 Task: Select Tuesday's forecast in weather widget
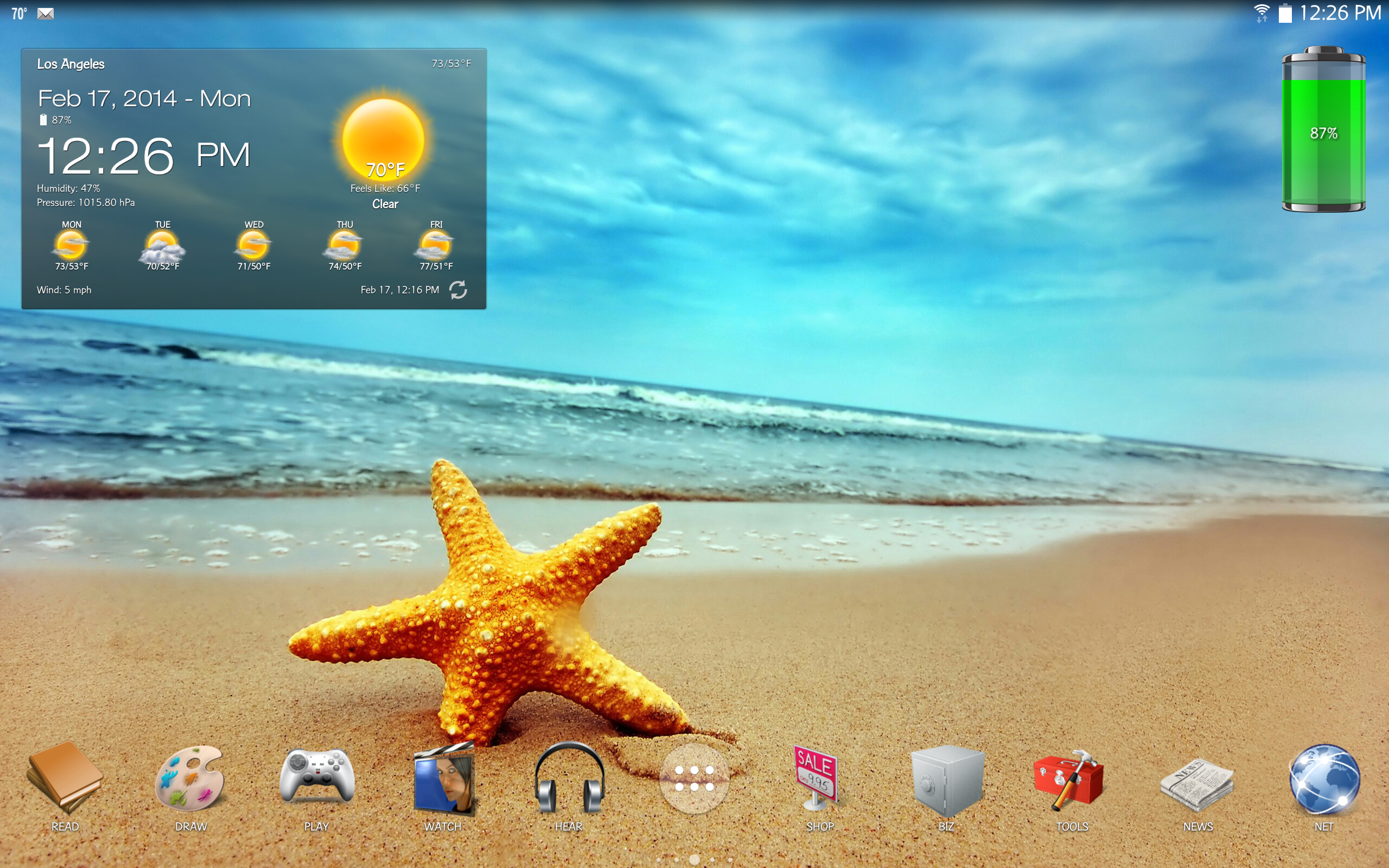point(162,247)
